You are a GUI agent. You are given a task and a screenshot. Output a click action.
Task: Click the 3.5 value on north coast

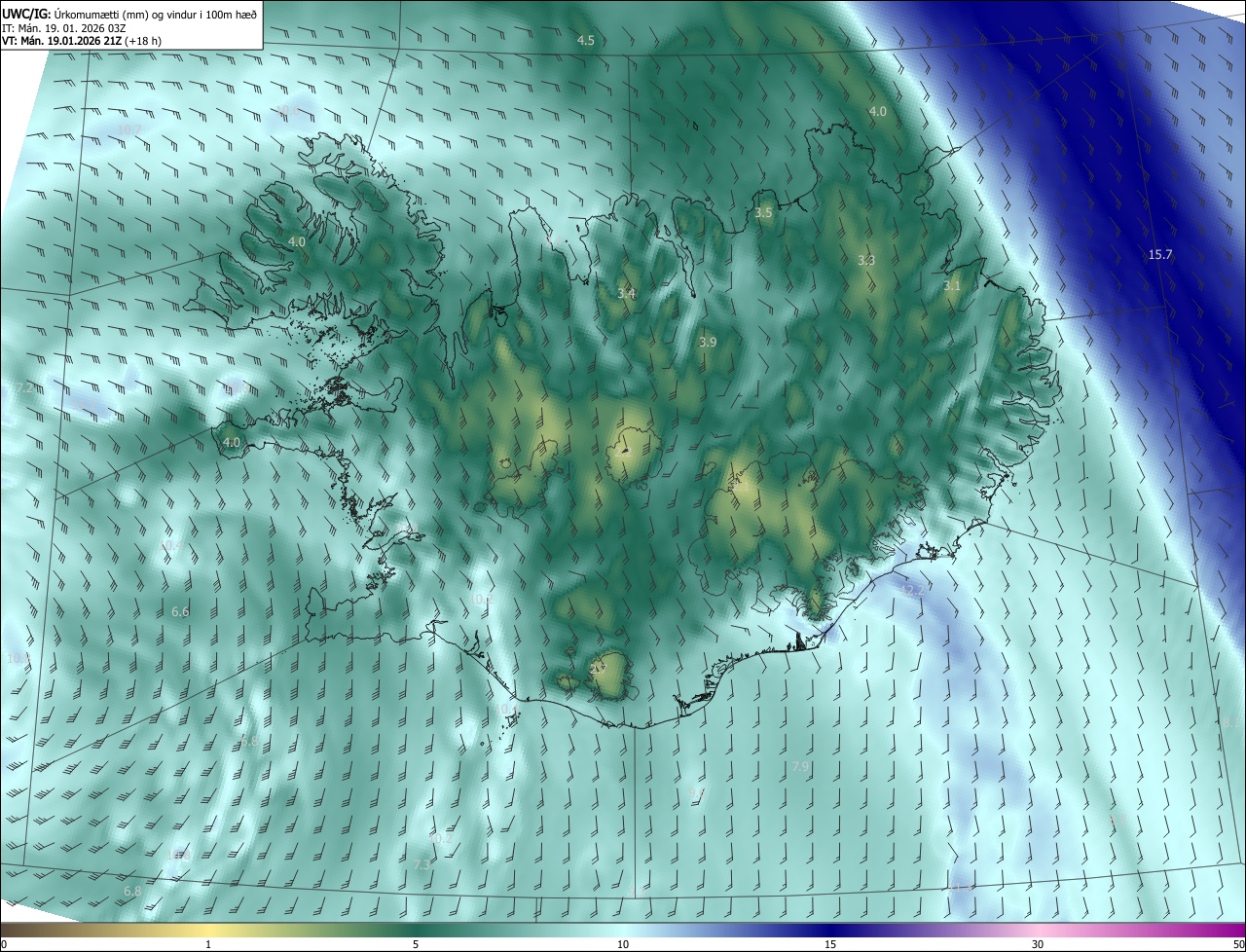click(764, 212)
